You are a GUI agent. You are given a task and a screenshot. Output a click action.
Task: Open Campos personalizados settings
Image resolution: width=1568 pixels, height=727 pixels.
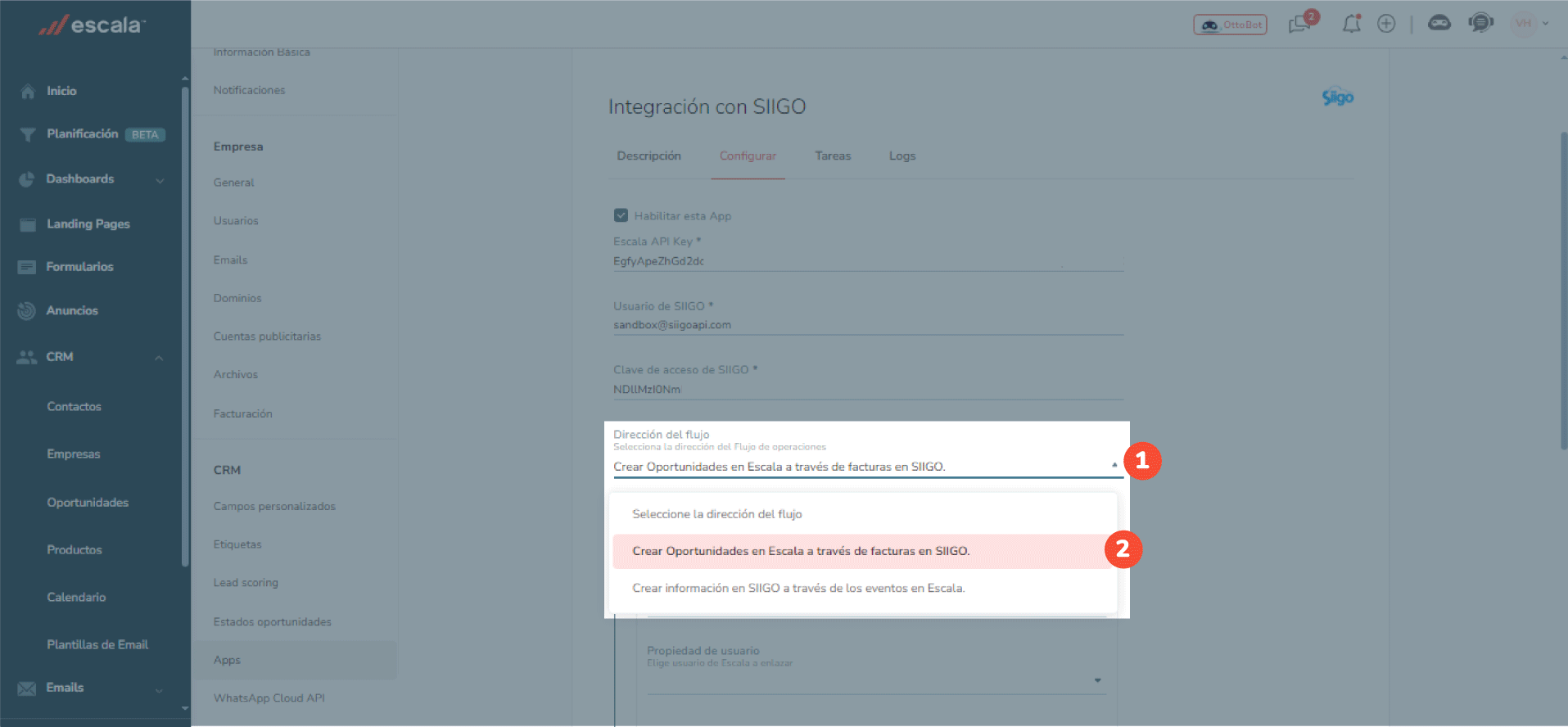click(274, 506)
